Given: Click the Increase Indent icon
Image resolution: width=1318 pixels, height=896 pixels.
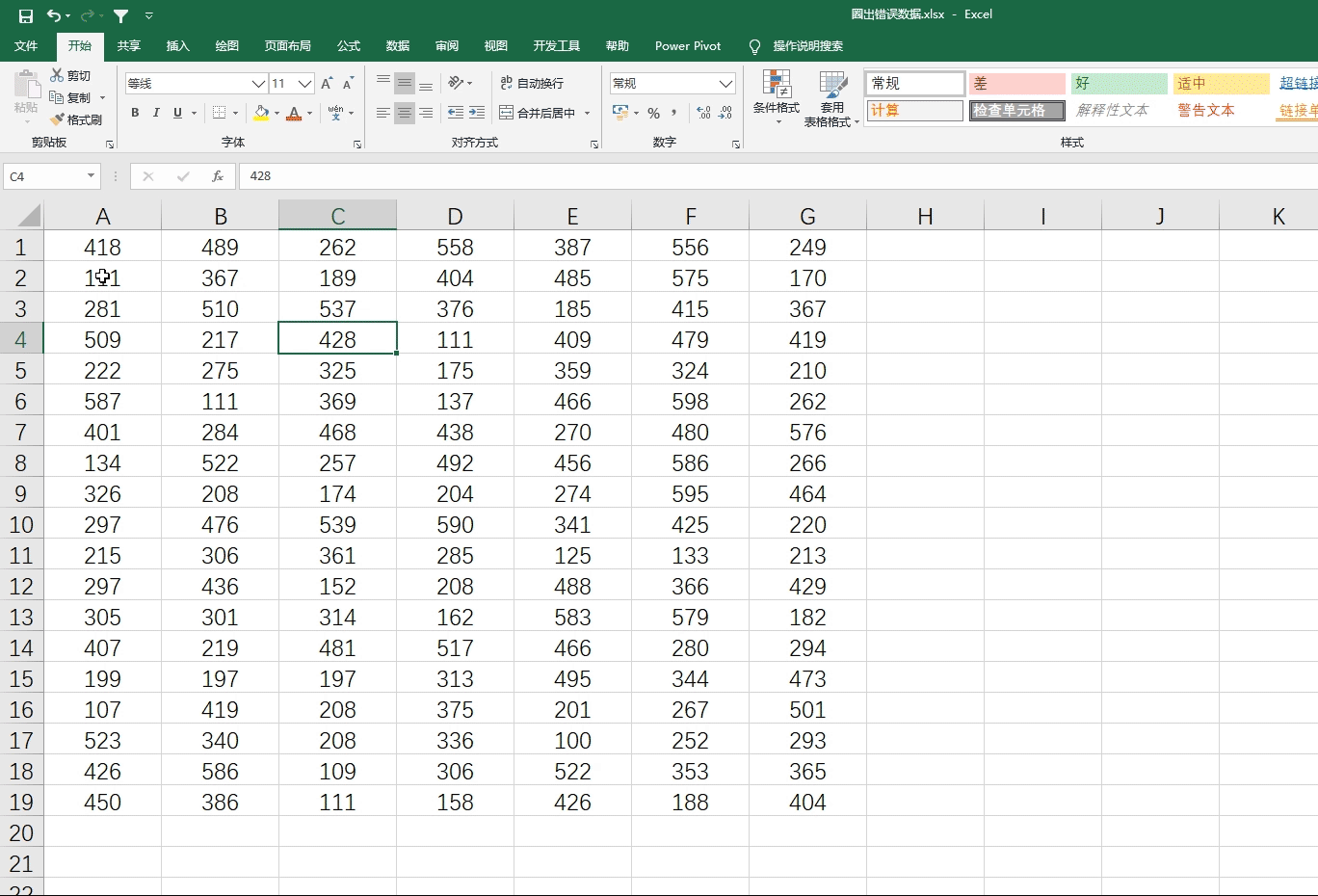Looking at the screenshot, I should (x=476, y=113).
